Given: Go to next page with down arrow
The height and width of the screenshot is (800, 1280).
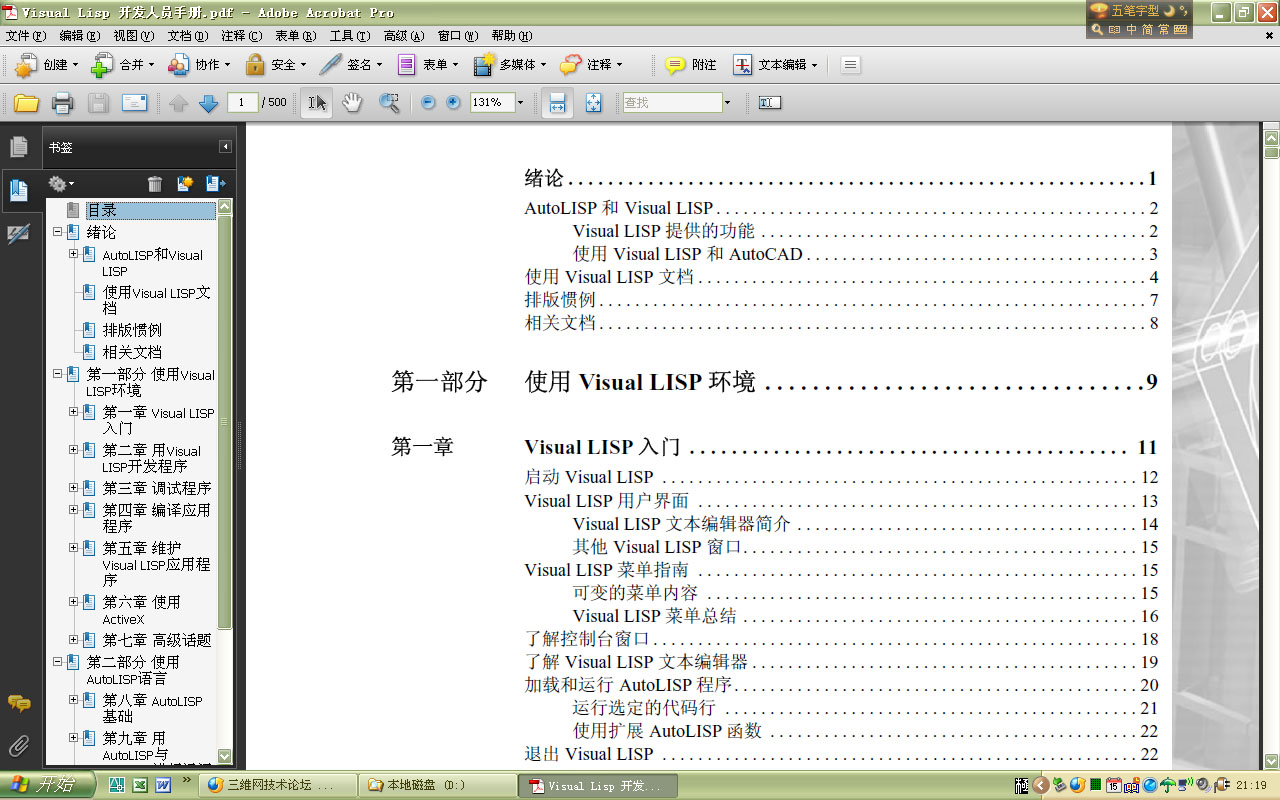Looking at the screenshot, I should pyautogui.click(x=208, y=103).
